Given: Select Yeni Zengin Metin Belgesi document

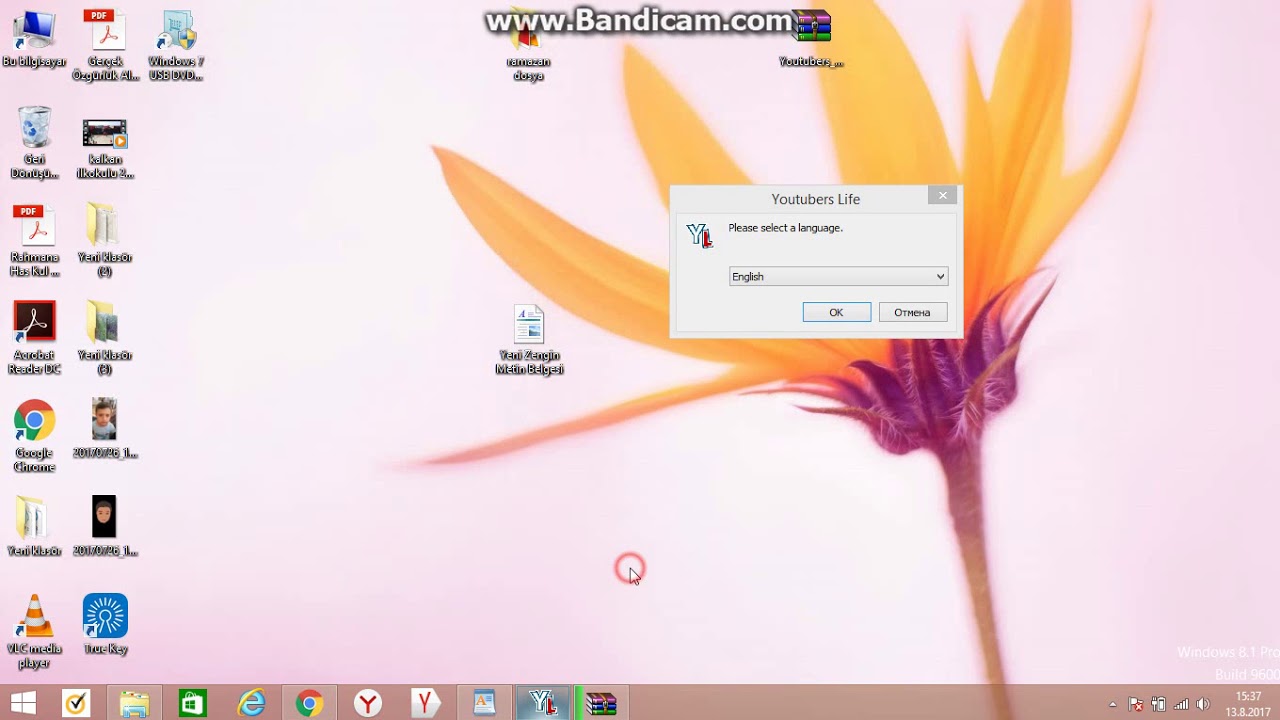Looking at the screenshot, I should click(529, 340).
